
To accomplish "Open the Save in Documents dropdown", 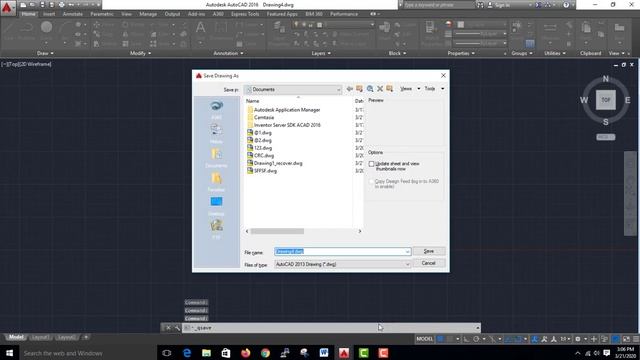I will point(293,89).
